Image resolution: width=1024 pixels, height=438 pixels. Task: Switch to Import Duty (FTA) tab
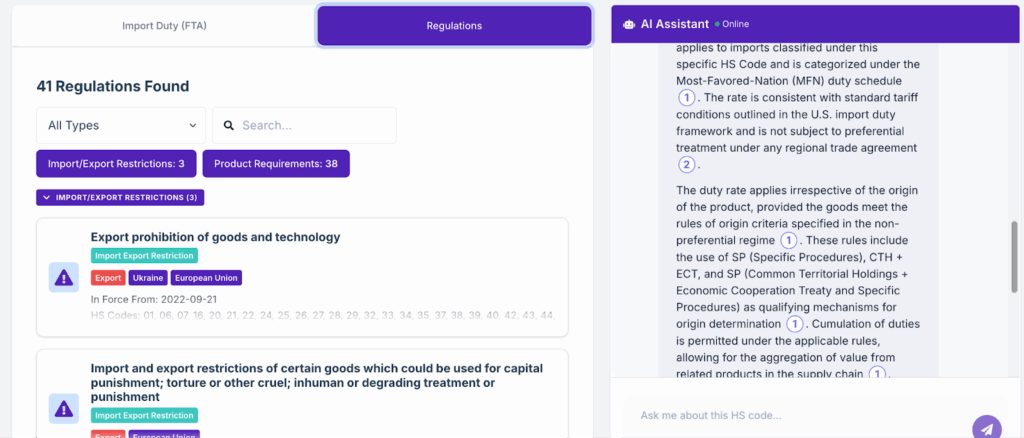[163, 26]
